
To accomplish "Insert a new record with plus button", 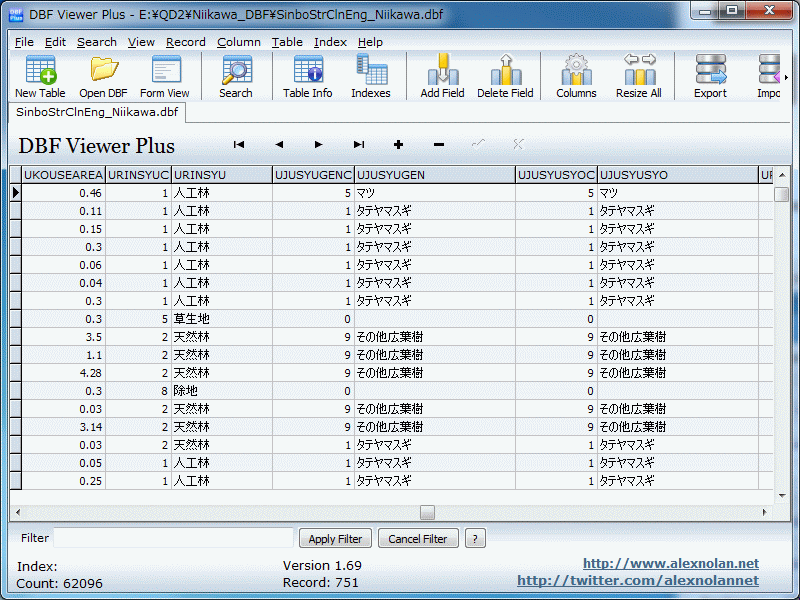I will coord(399,145).
